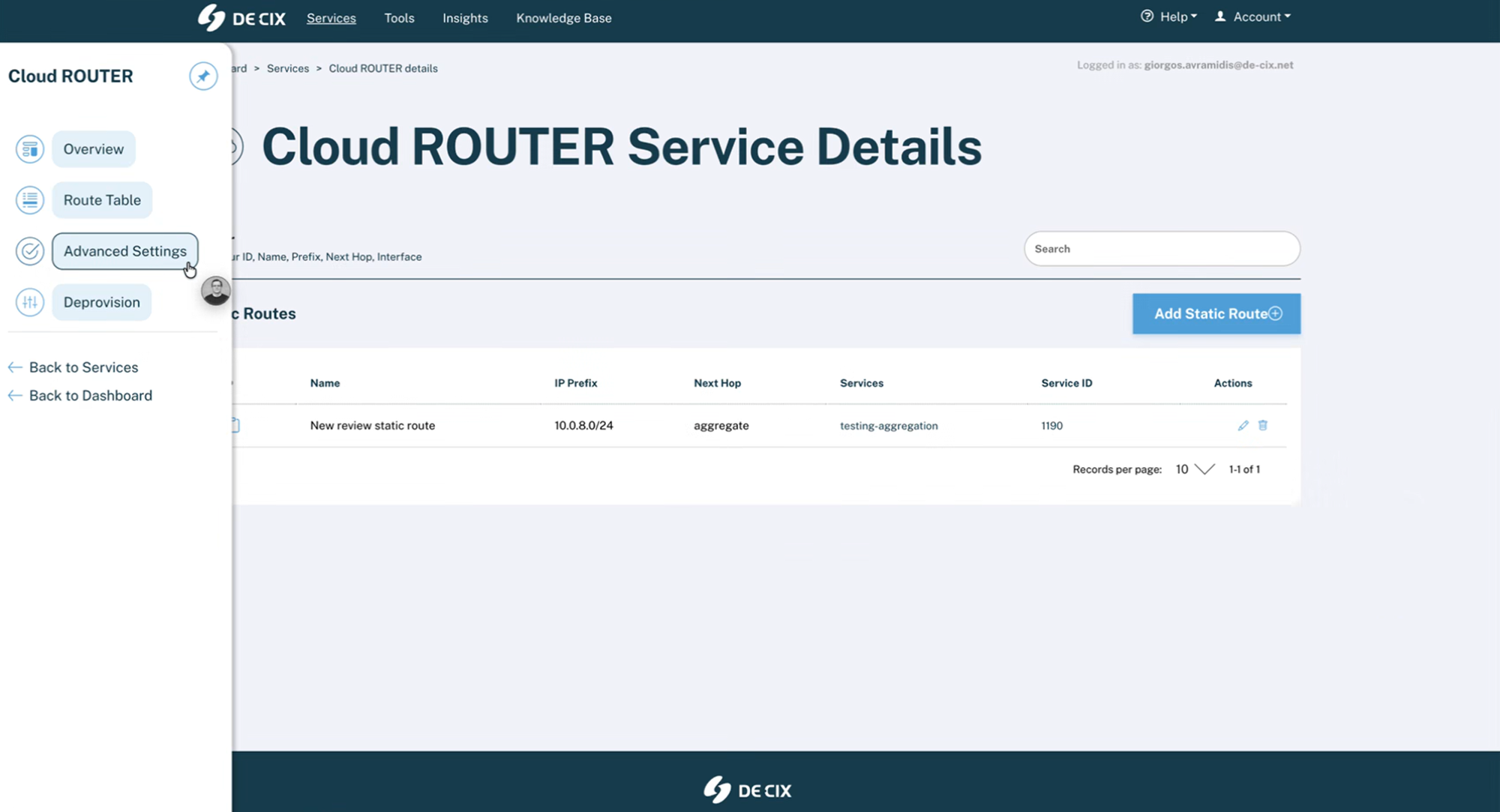Click the Route Table list icon
This screenshot has width=1500, height=812.
pyautogui.click(x=30, y=200)
